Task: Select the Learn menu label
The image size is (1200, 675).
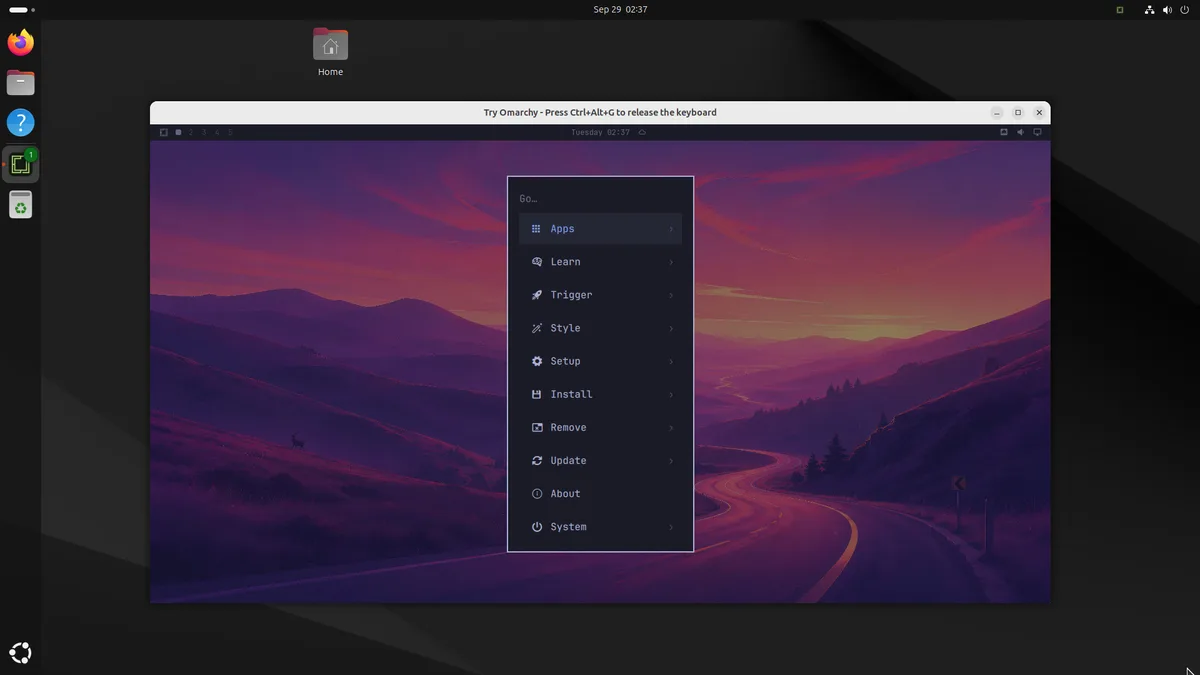Action: [x=565, y=262]
